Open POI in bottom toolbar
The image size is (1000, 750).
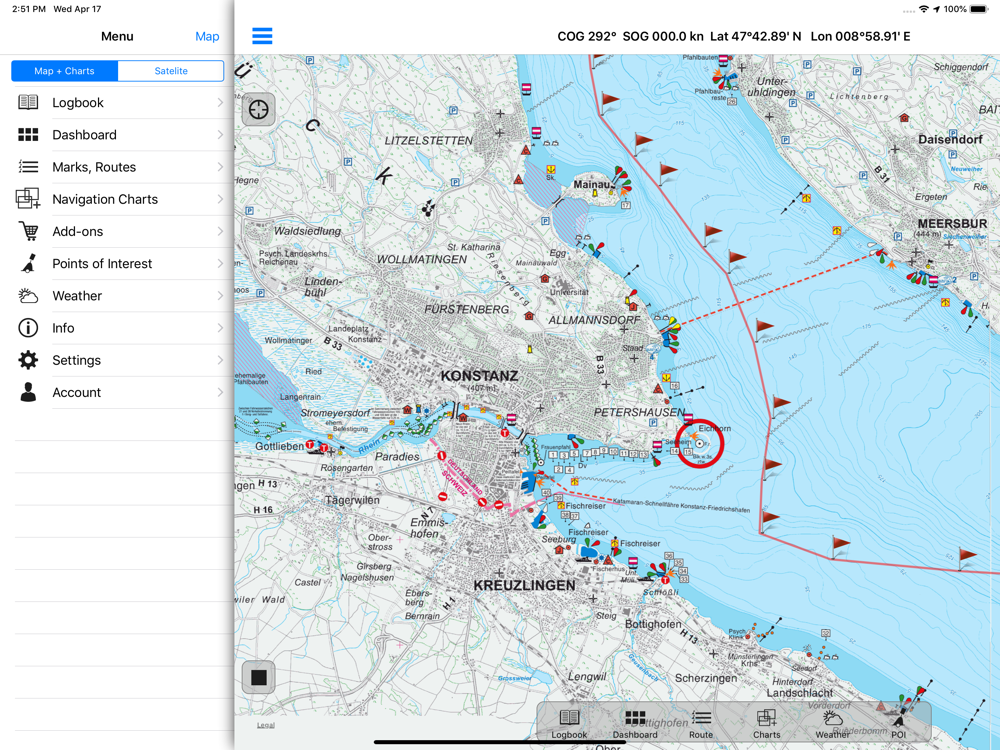point(898,724)
